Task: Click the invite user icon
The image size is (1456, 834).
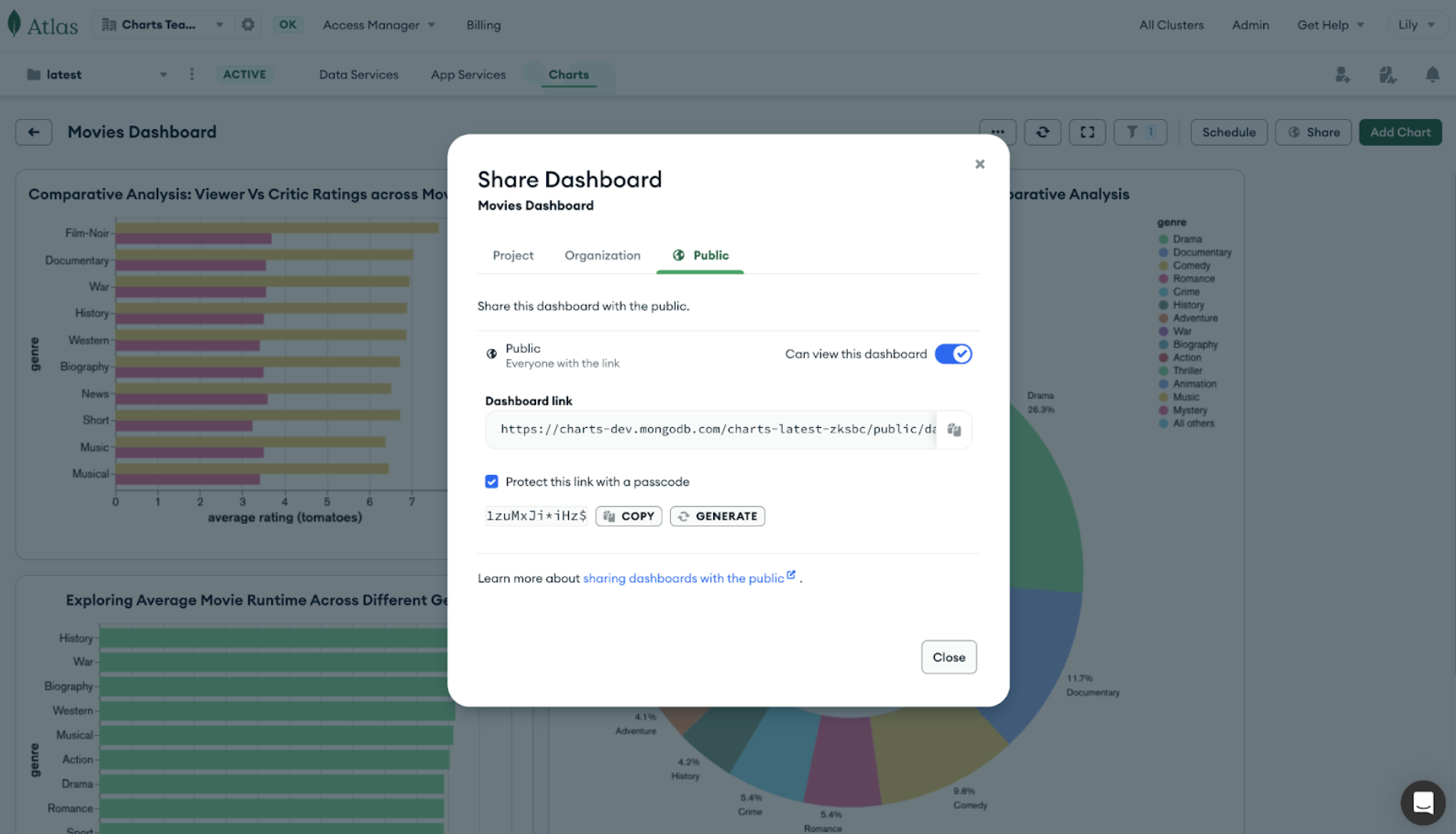Action: 1342,74
